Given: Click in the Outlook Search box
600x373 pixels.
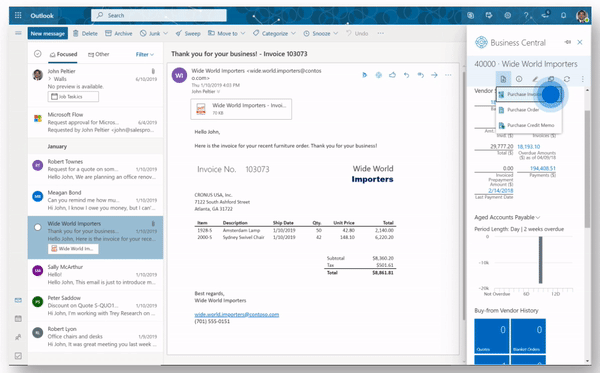Looking at the screenshot, I should tap(159, 15).
